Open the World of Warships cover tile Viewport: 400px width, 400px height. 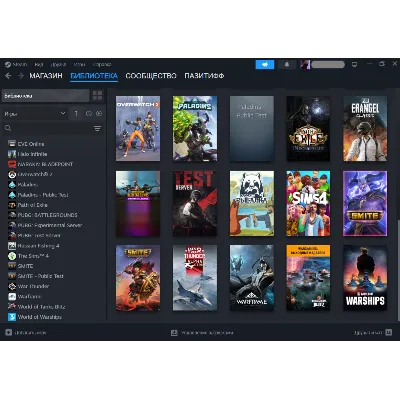pyautogui.click(x=365, y=278)
